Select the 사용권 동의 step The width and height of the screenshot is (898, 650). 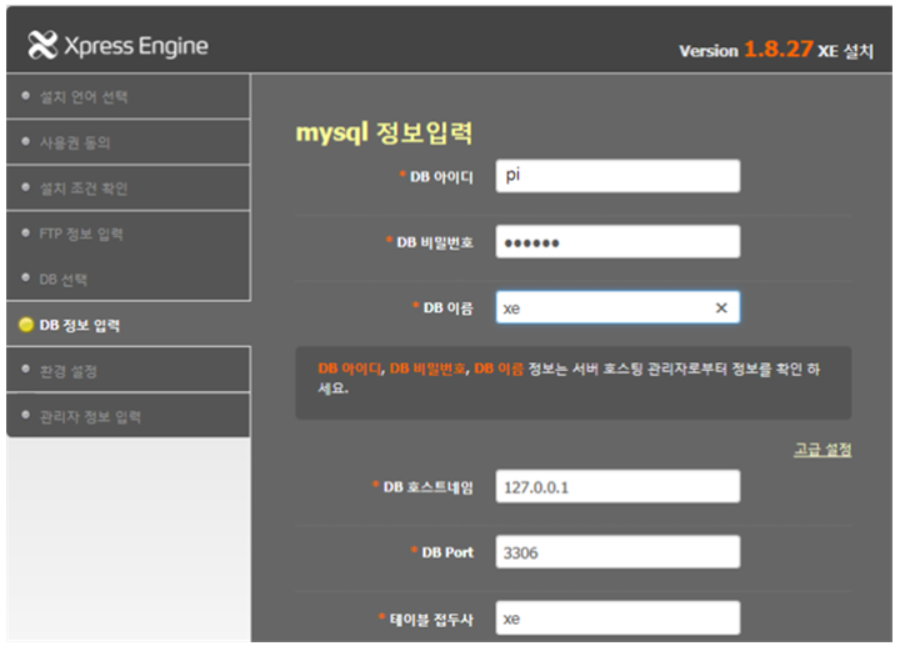[x=128, y=142]
